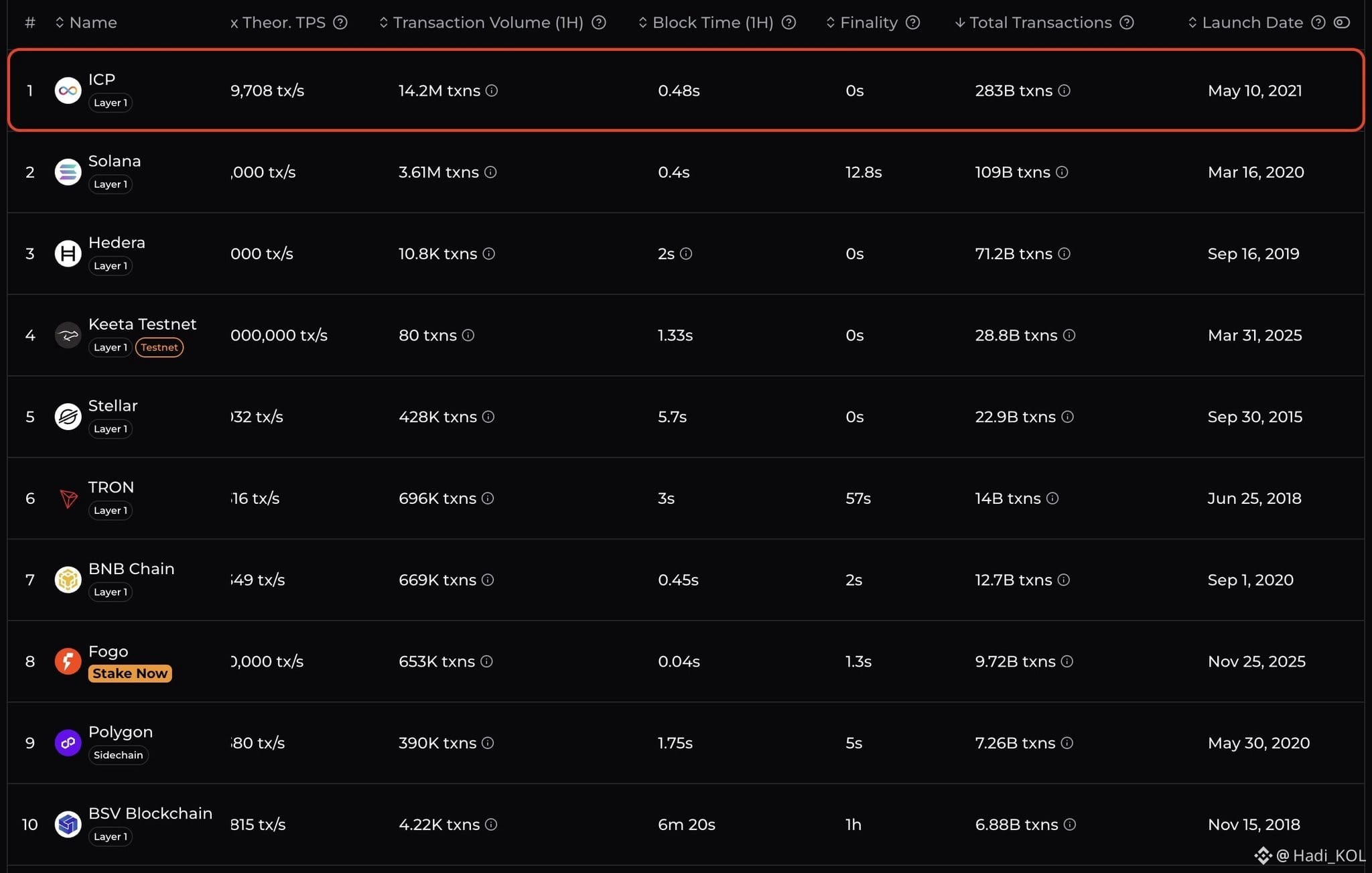This screenshot has height=873, width=1372.
Task: Click info icon beside 6.88B txns
Action: click(1070, 824)
